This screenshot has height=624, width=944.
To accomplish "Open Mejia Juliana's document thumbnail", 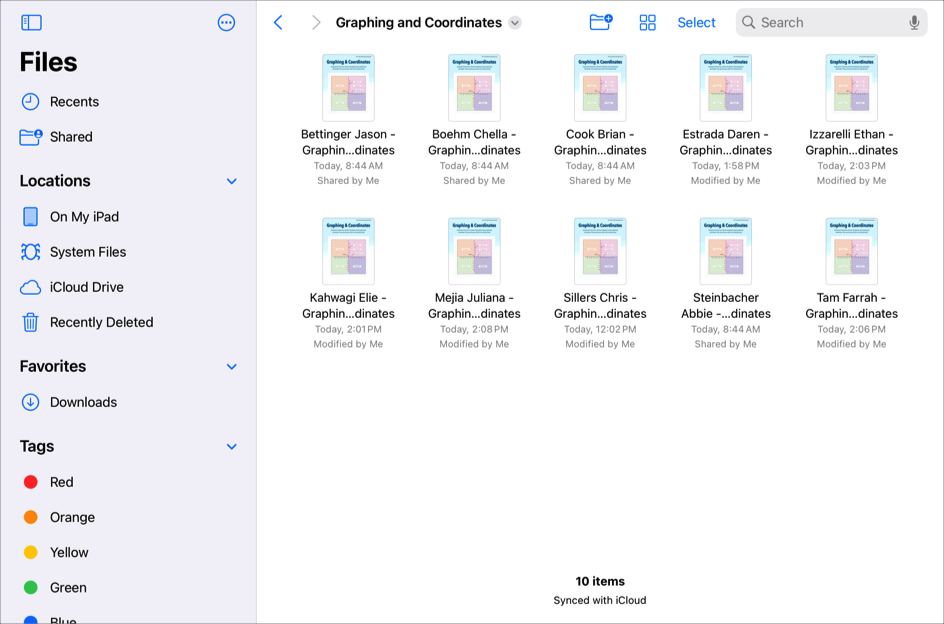I will (x=474, y=251).
